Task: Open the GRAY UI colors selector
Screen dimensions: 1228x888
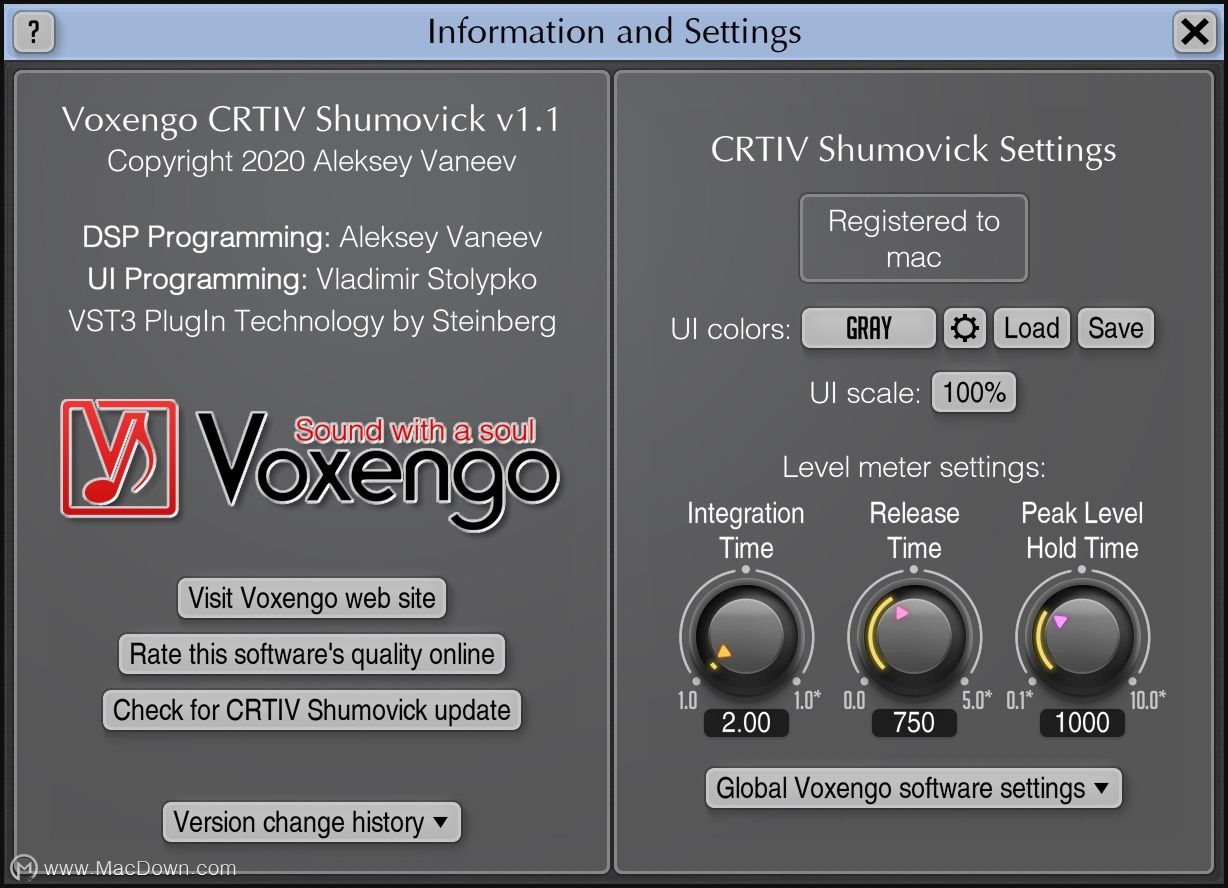Action: [x=869, y=328]
